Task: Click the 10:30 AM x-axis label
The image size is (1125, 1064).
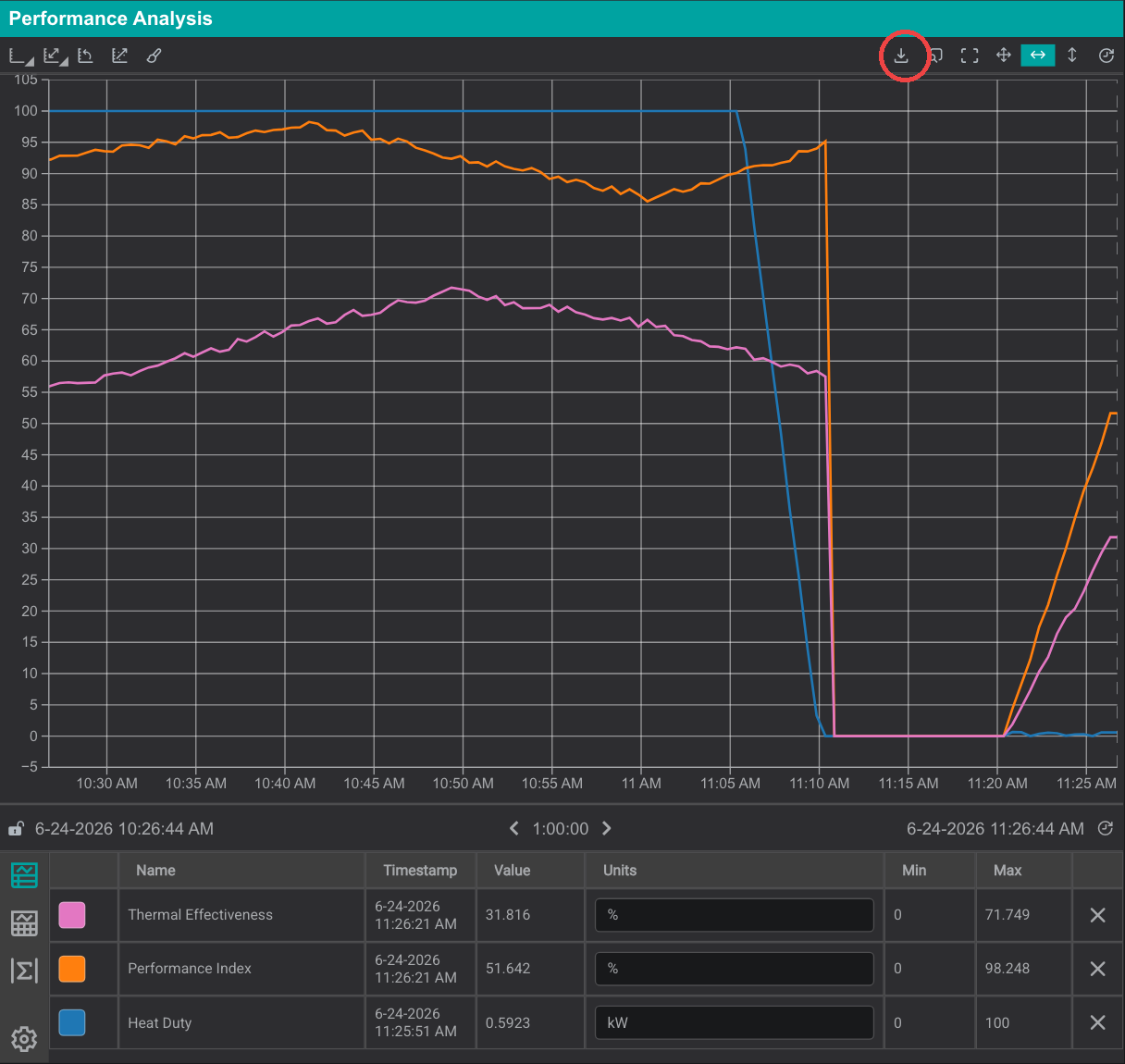Action: 106,784
